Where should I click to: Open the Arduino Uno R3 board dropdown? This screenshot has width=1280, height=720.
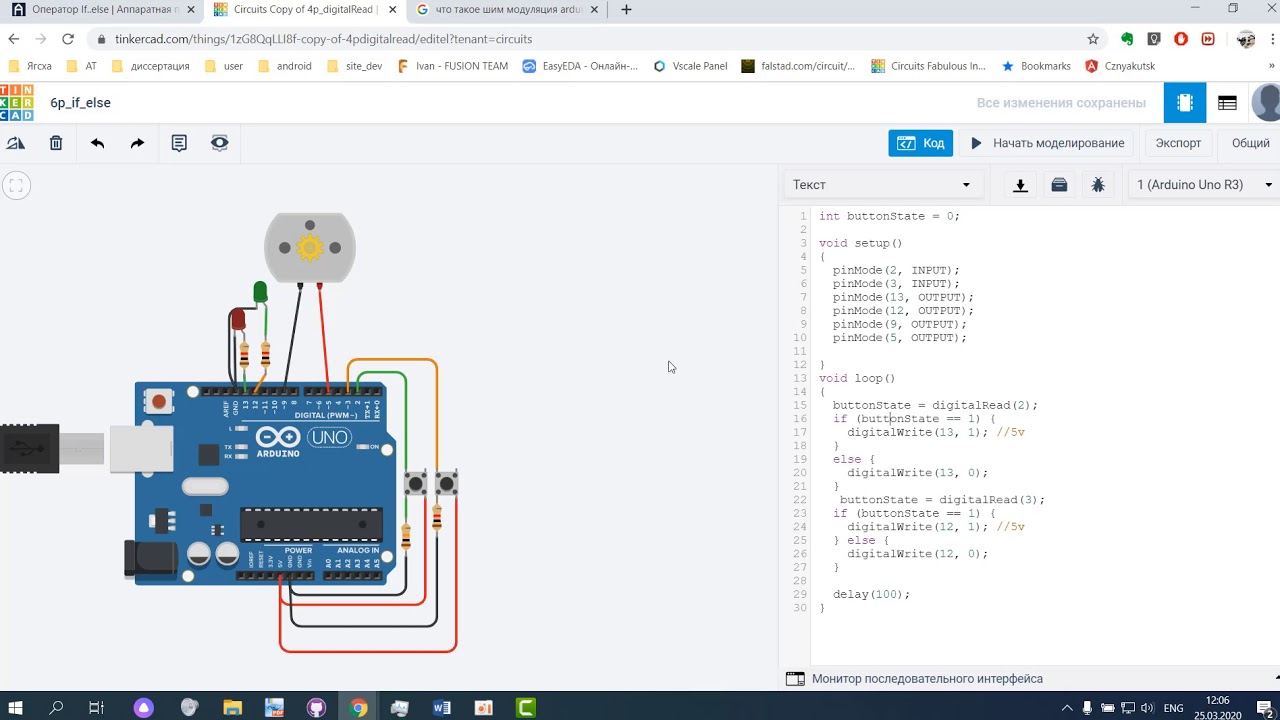pyautogui.click(x=1204, y=185)
